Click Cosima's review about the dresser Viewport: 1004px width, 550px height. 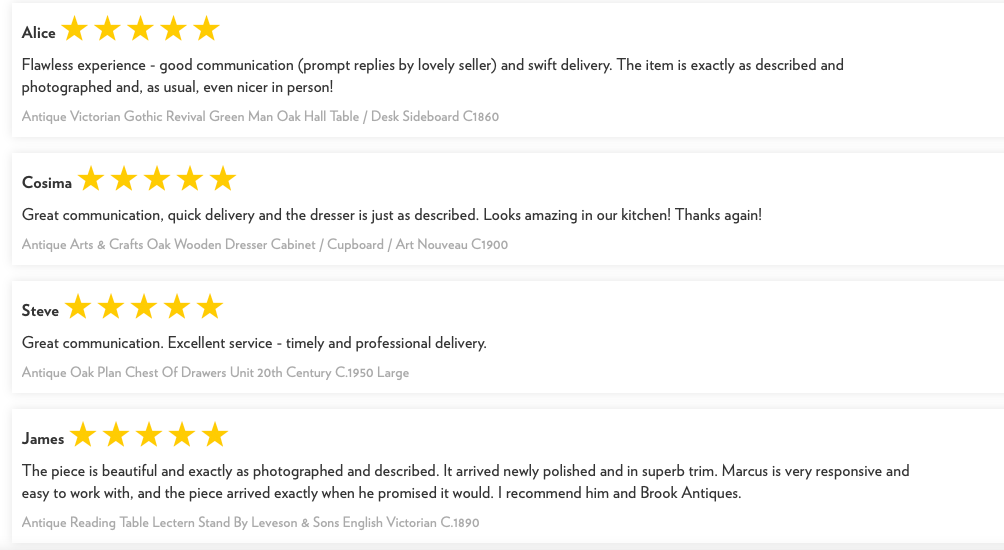pyautogui.click(x=392, y=214)
